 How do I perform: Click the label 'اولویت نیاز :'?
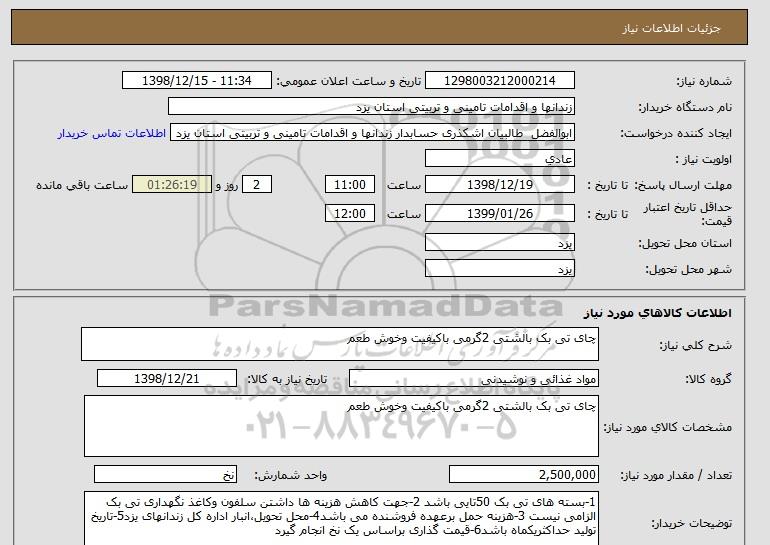pyautogui.click(x=704, y=160)
